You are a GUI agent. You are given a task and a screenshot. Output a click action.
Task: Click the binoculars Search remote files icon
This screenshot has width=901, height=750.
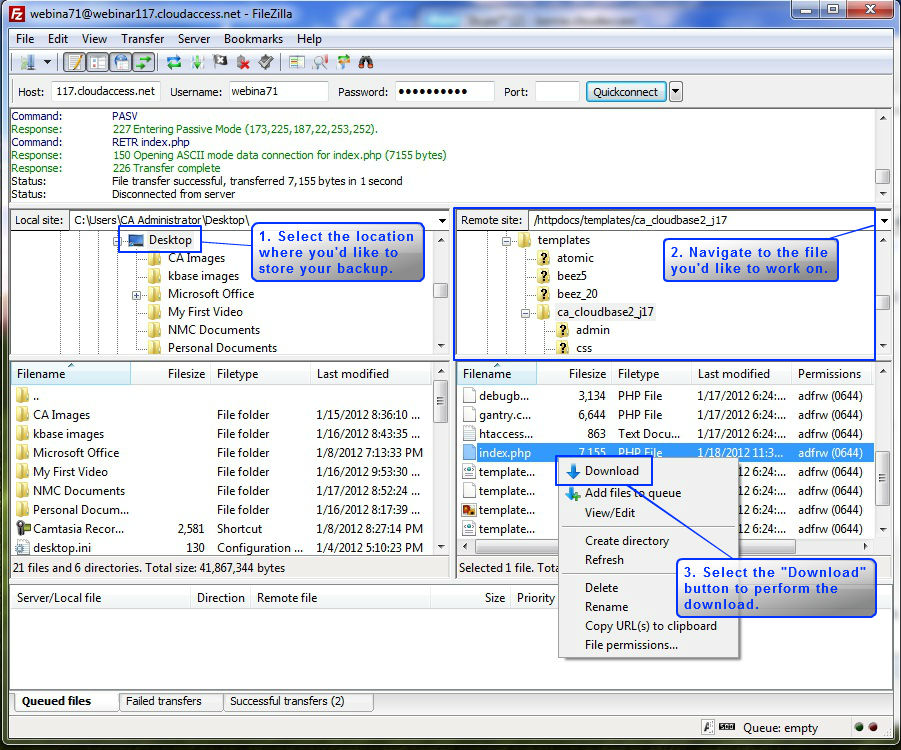pyautogui.click(x=365, y=62)
